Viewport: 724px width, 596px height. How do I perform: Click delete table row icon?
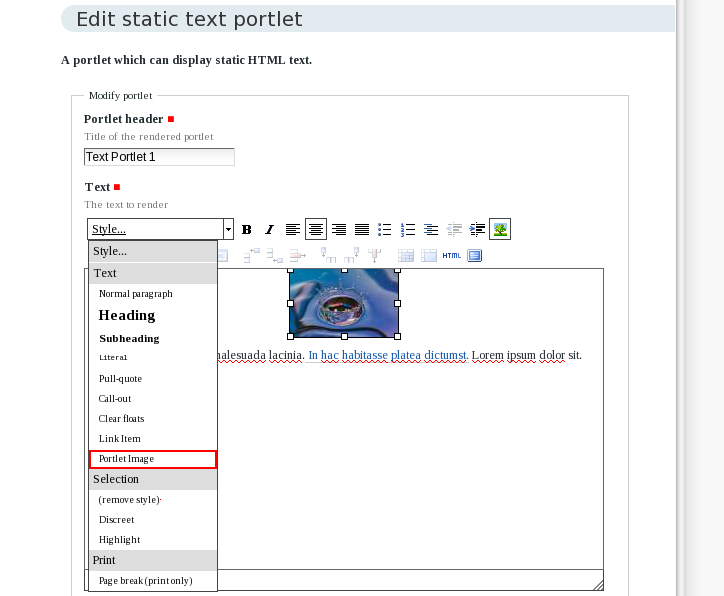click(298, 255)
